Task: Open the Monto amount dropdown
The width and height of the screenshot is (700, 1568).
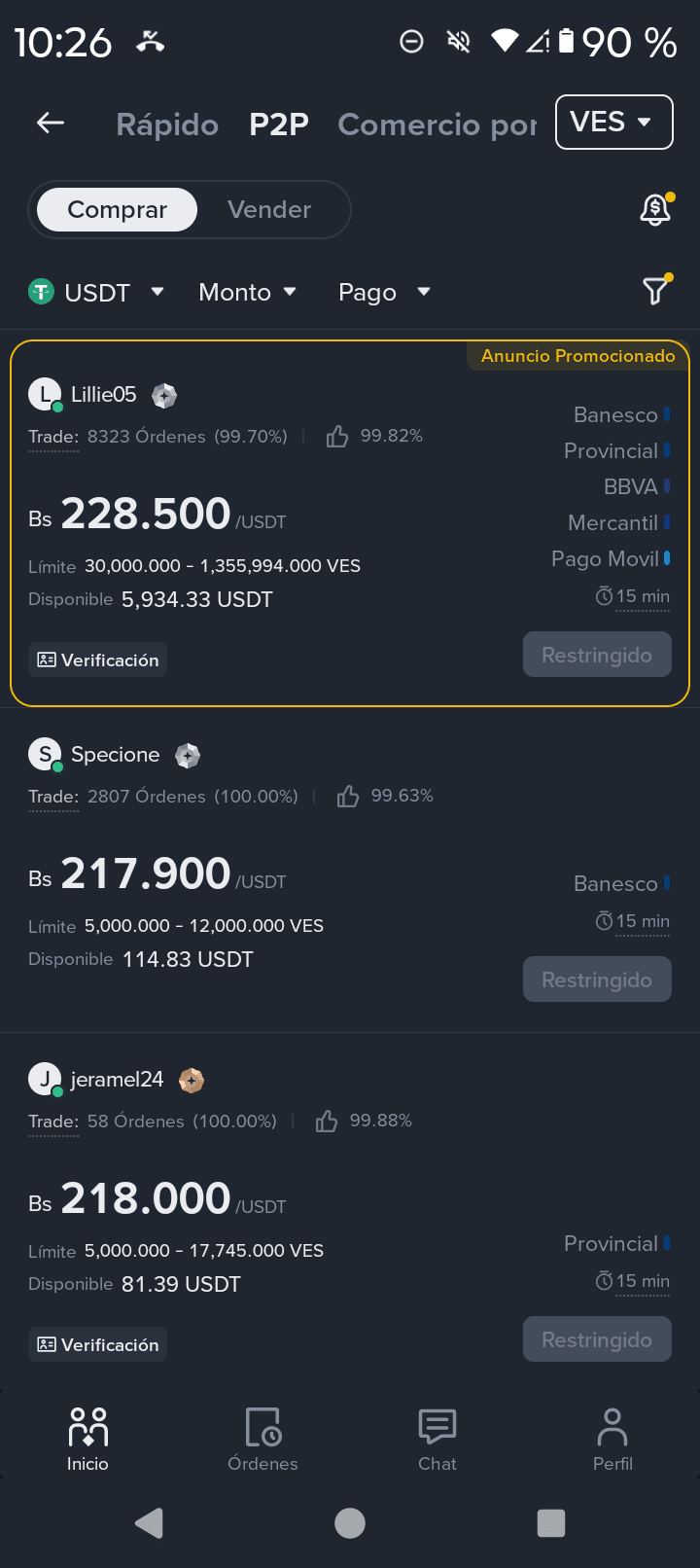Action: click(x=248, y=292)
